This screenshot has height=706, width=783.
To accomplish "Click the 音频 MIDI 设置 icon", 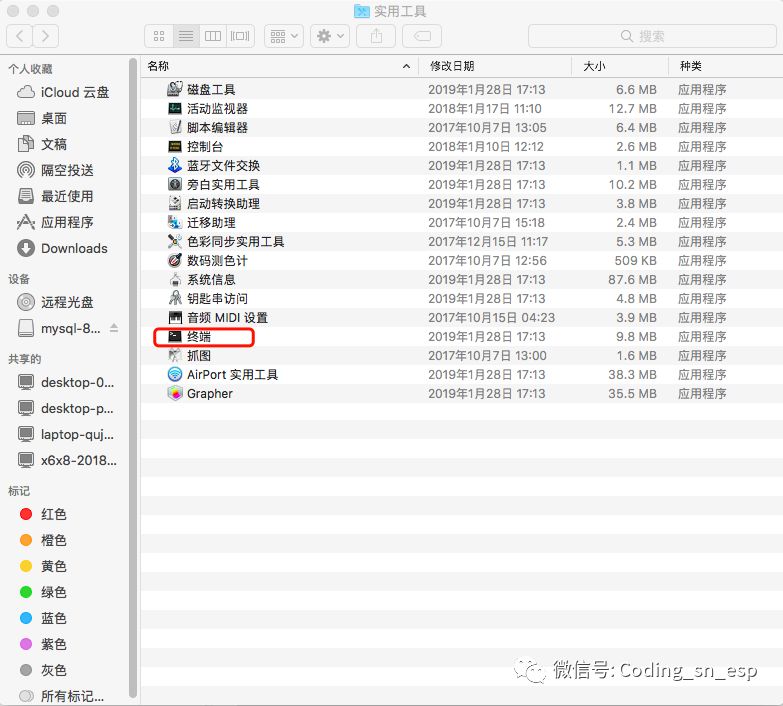I will tap(175, 318).
